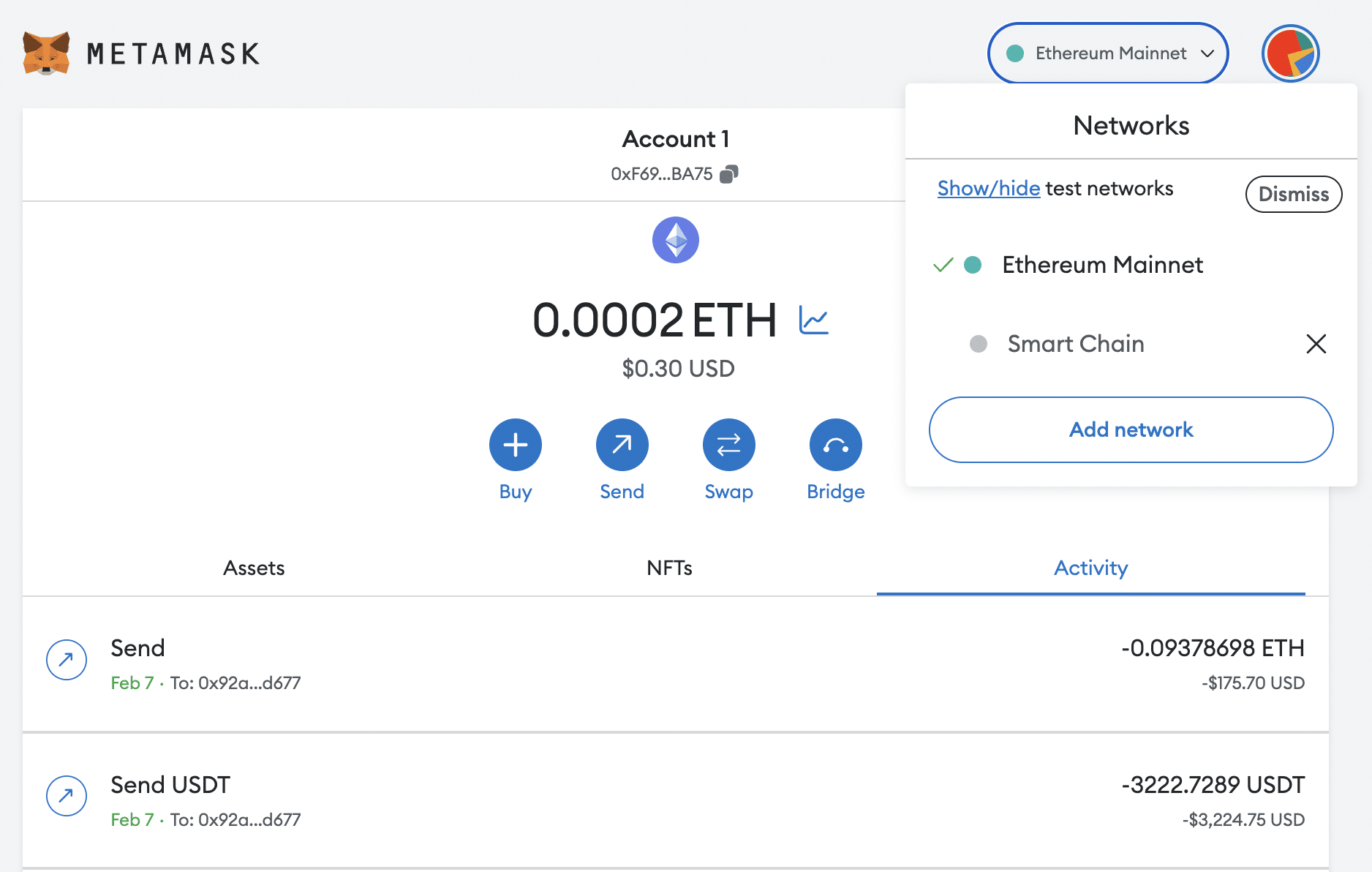Click the arrow icon on Send ETH row

click(67, 660)
